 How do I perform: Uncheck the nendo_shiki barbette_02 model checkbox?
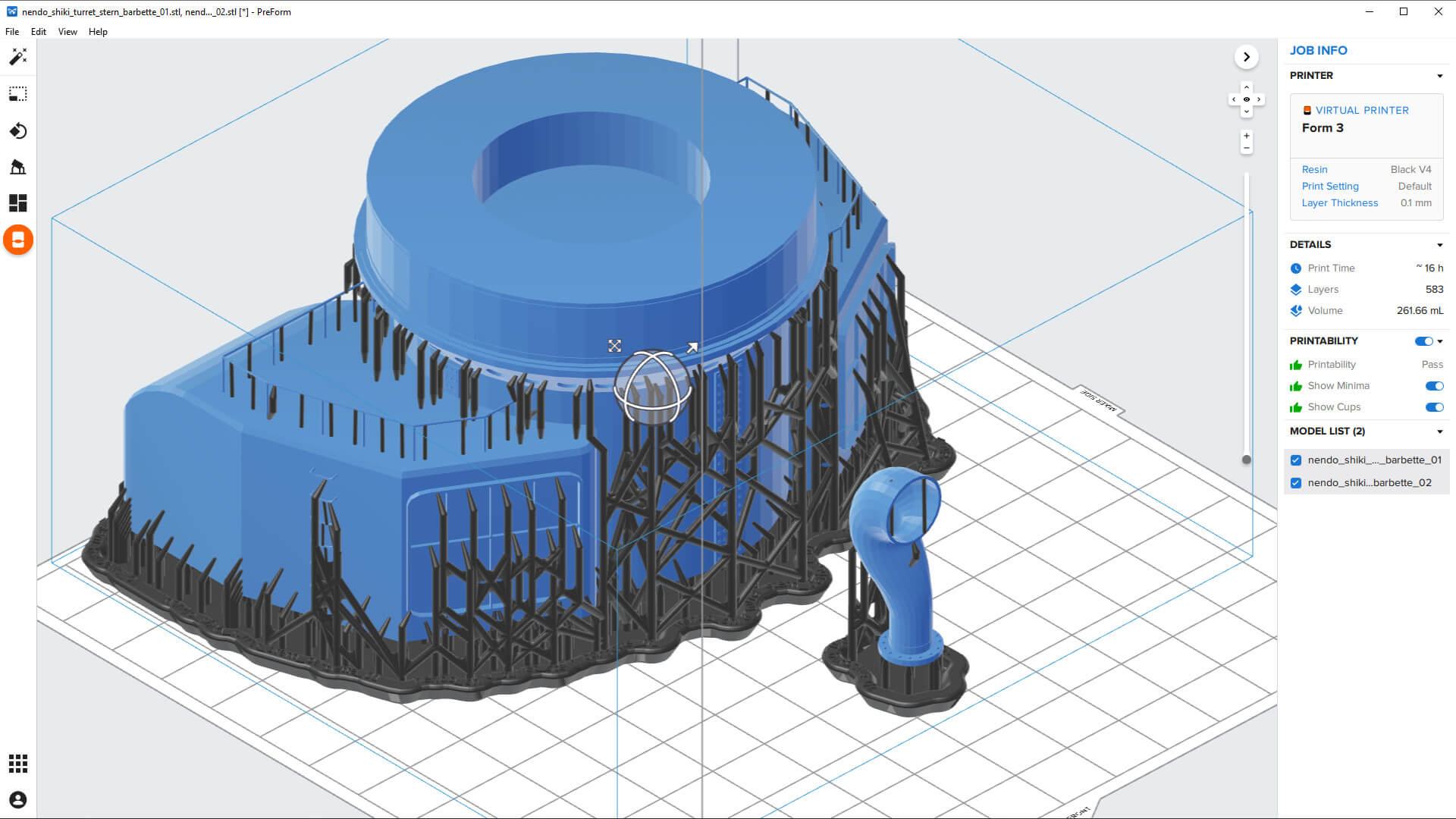(x=1296, y=483)
